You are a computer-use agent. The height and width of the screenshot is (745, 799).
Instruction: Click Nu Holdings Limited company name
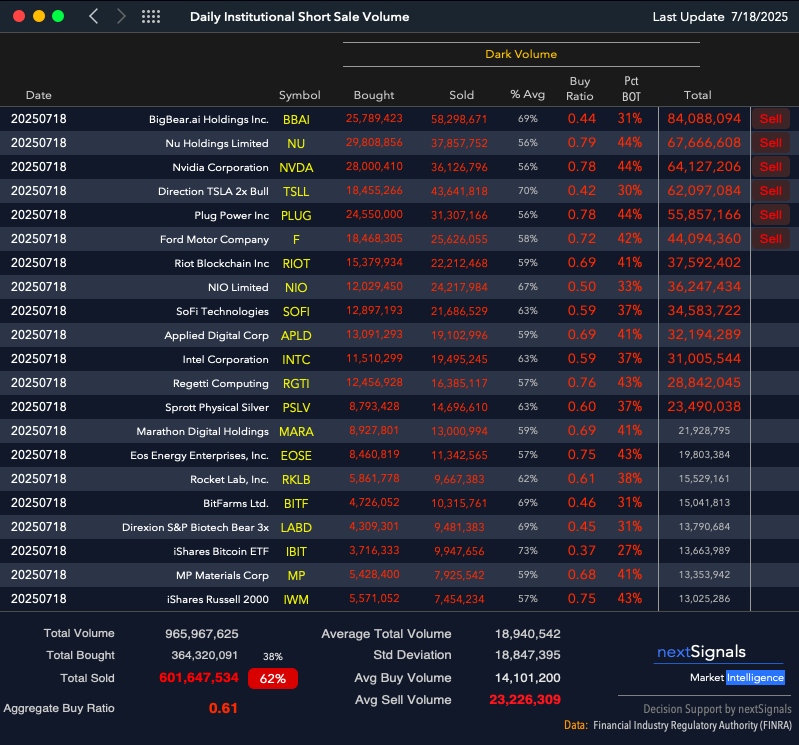[217, 143]
